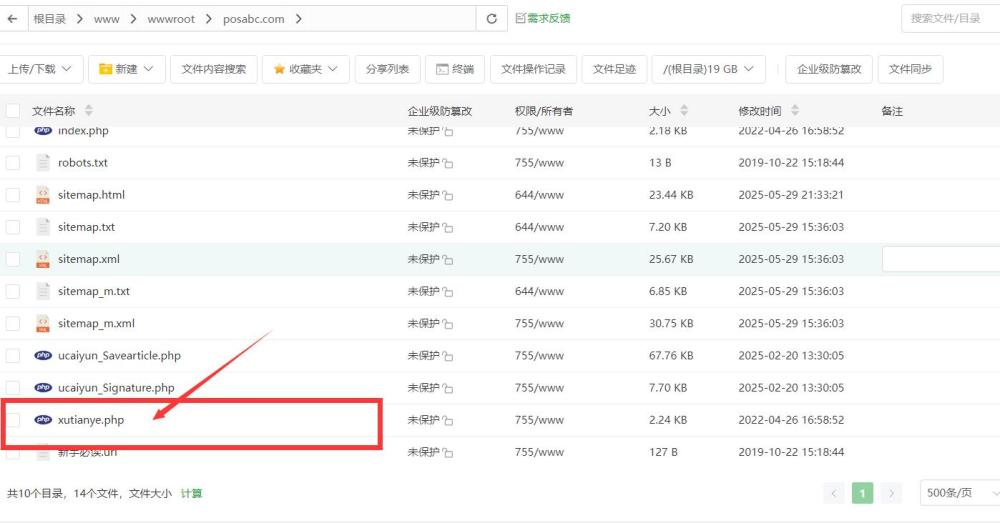The image size is (1000, 523).
Task: Refresh the directory with the reload icon
Action: point(491,18)
